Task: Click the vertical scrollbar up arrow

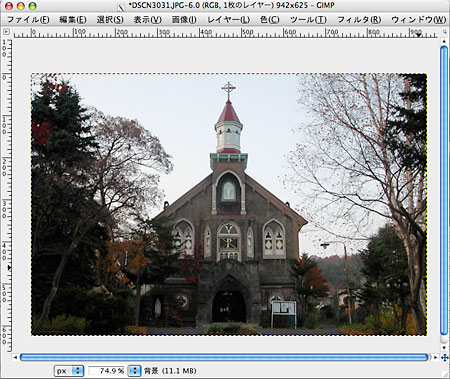Action: pyautogui.click(x=444, y=41)
